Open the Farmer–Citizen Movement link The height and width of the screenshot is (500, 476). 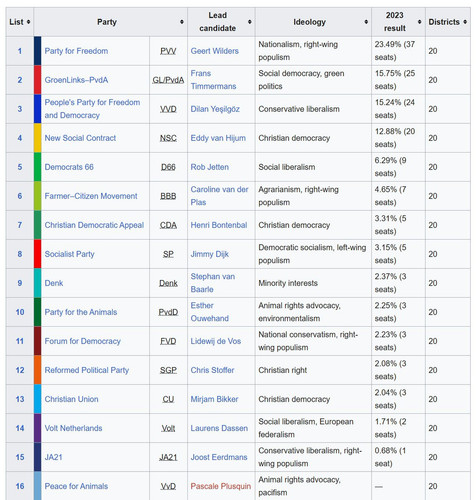point(91,196)
